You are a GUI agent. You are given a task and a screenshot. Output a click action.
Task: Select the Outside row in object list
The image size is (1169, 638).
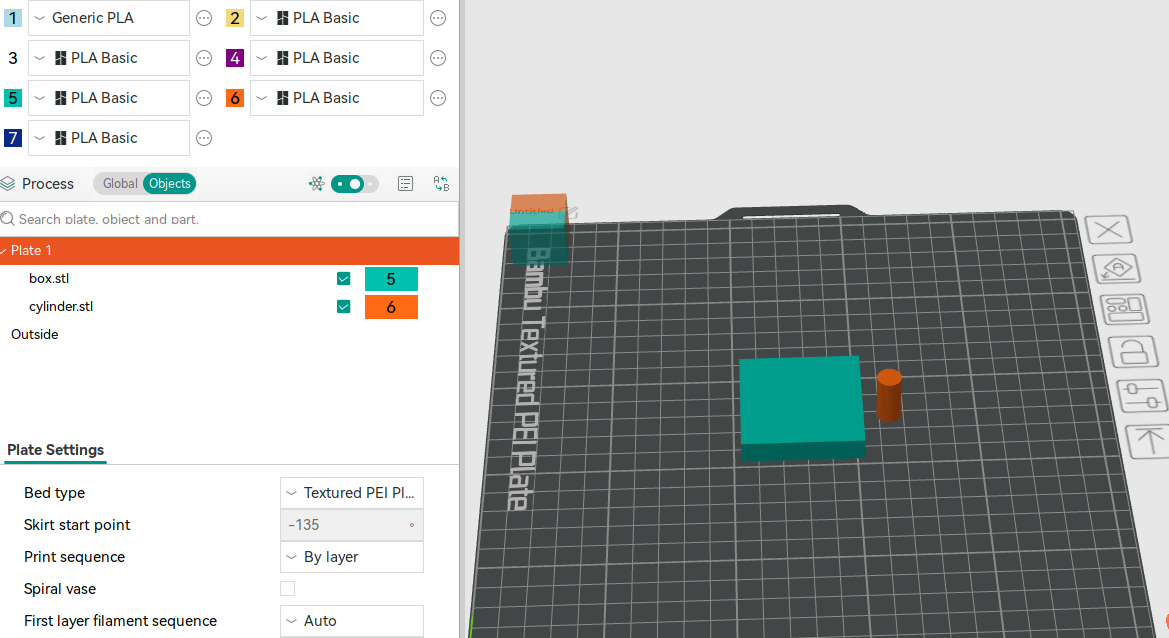pos(34,335)
